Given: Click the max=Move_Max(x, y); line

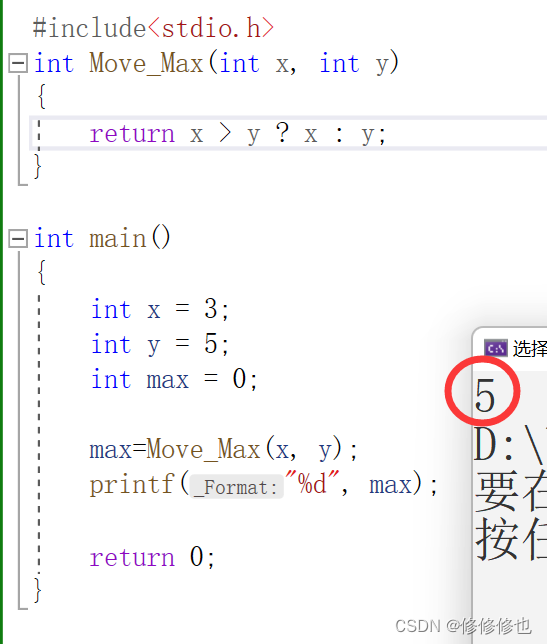Looking at the screenshot, I should 223,449.
